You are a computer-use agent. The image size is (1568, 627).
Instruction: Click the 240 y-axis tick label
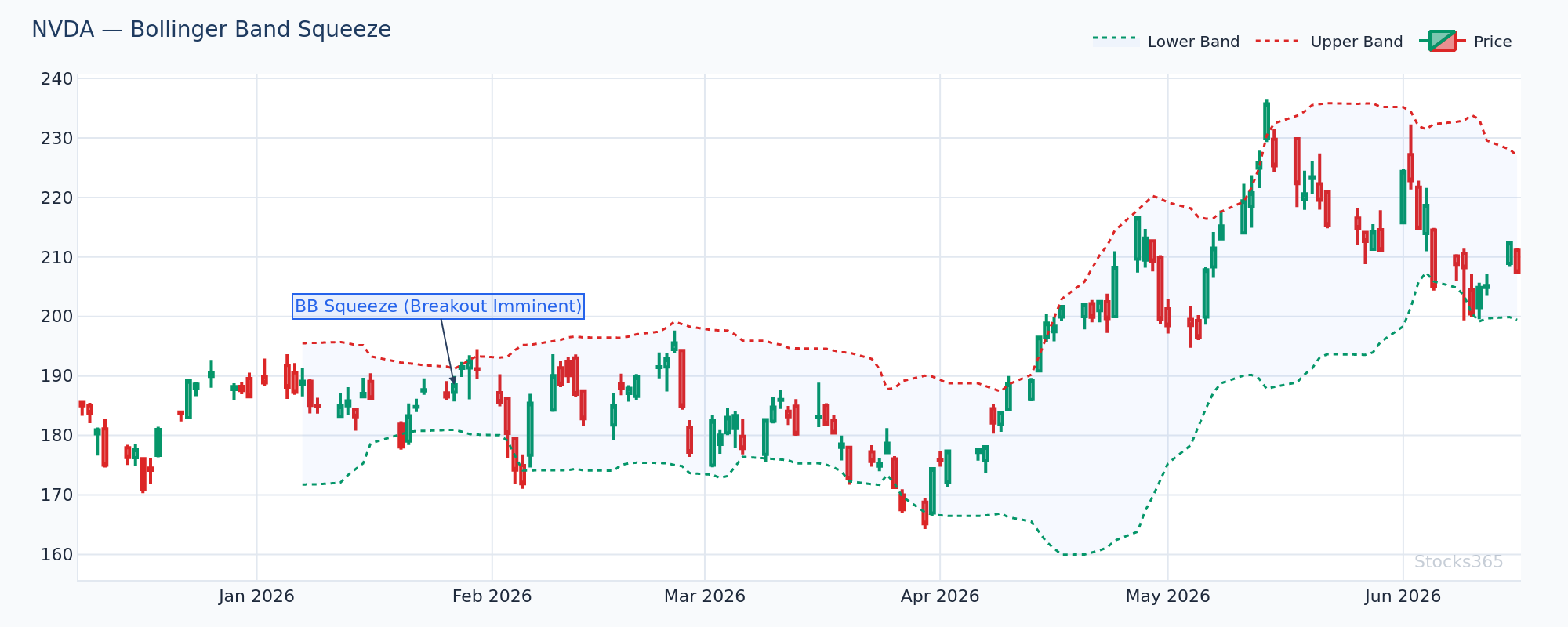pyautogui.click(x=57, y=79)
